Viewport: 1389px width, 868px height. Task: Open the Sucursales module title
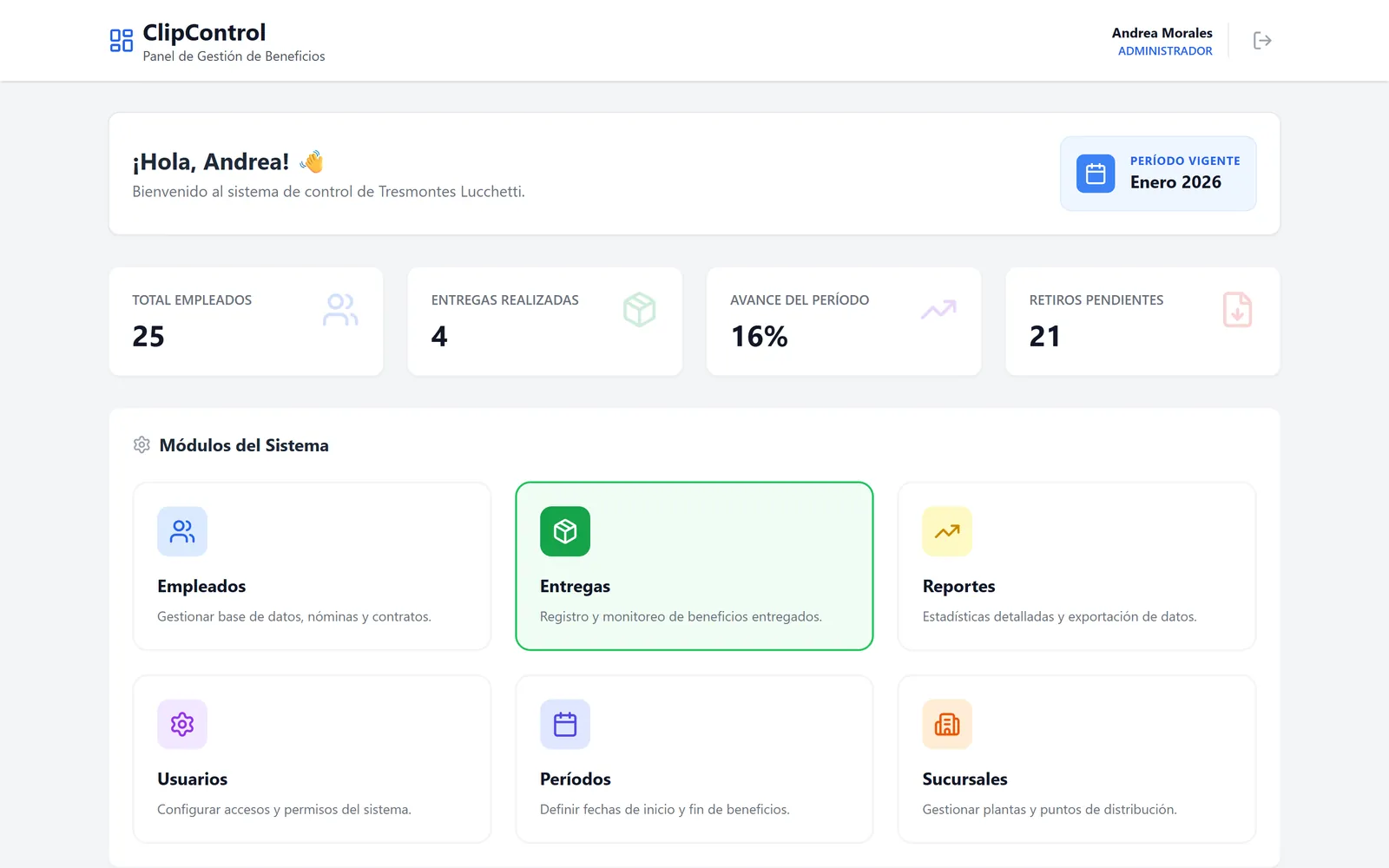pyautogui.click(x=964, y=779)
